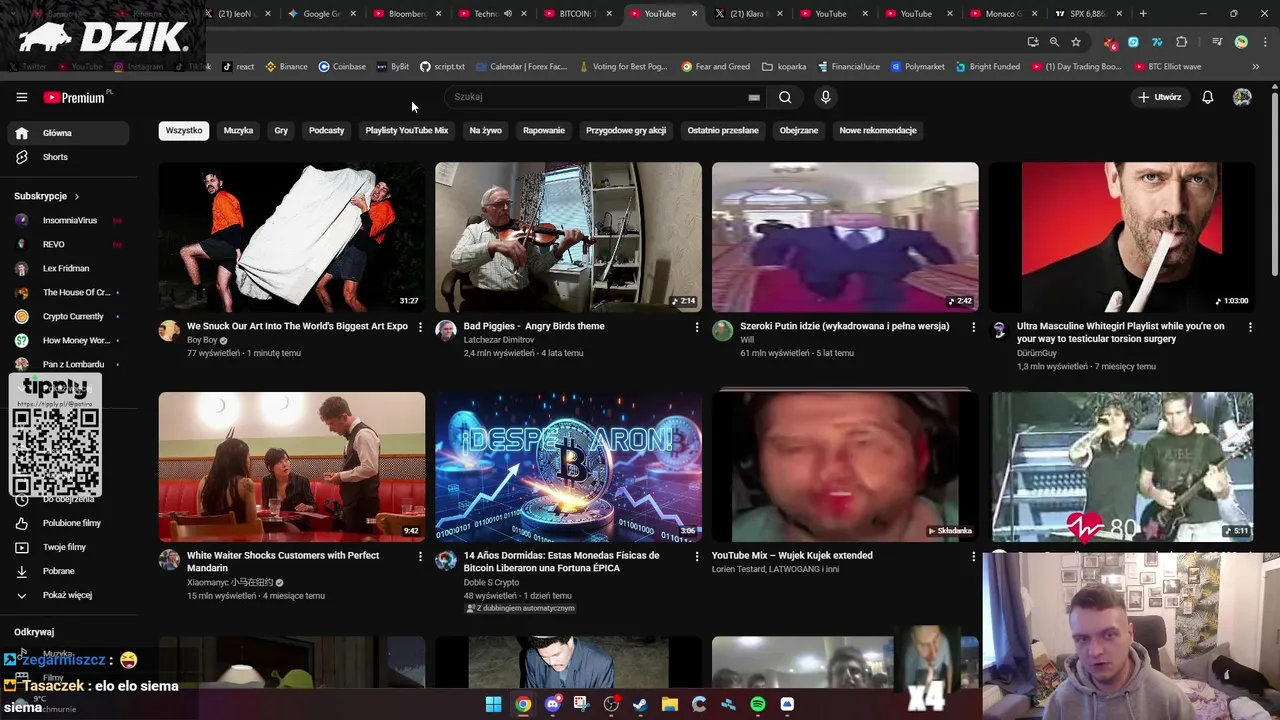Viewport: 1280px width, 720px height.
Task: Select the Obejrzane filter chip
Action: click(x=799, y=130)
